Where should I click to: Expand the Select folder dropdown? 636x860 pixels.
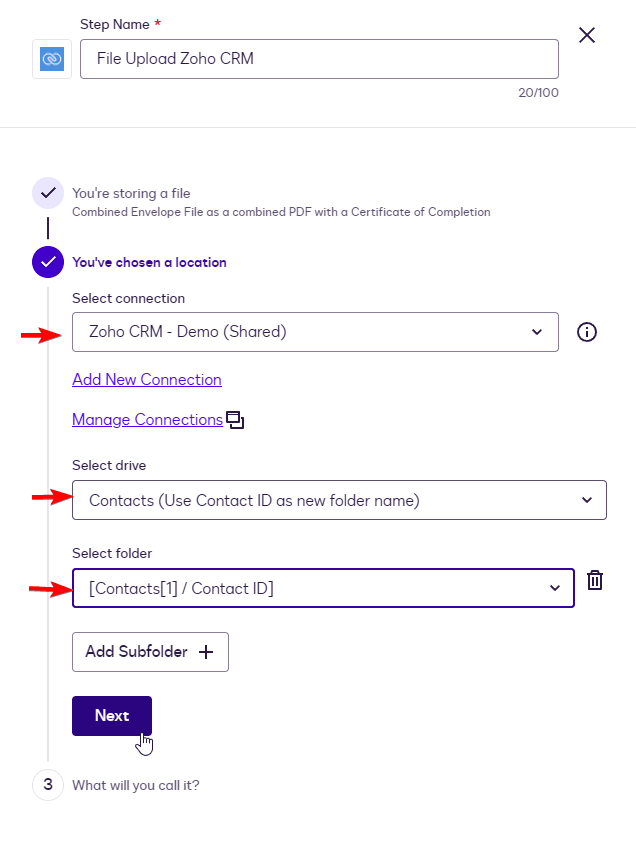pos(323,588)
